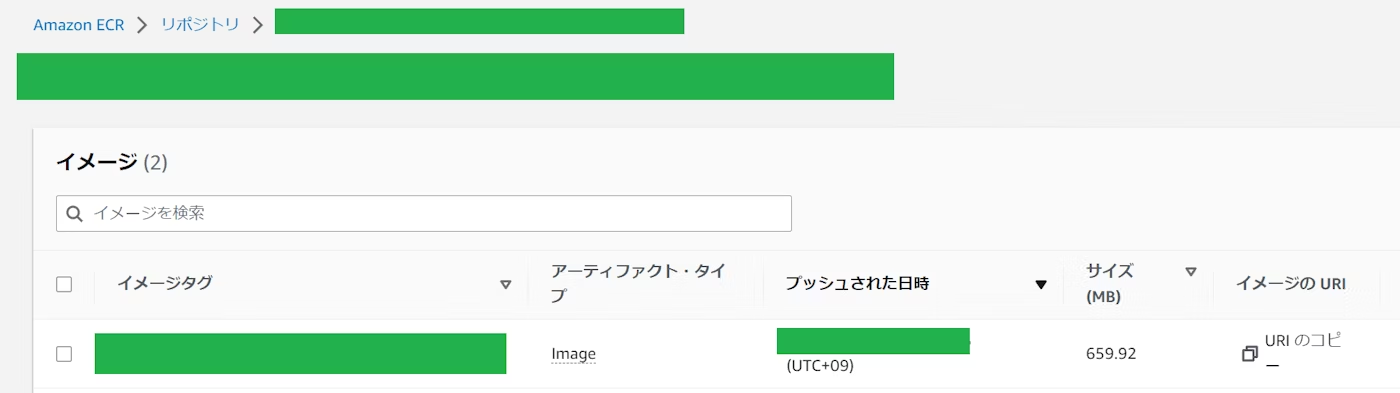
Task: Sort images by プッシュされた日時 column label
Action: pyautogui.click(x=857, y=284)
